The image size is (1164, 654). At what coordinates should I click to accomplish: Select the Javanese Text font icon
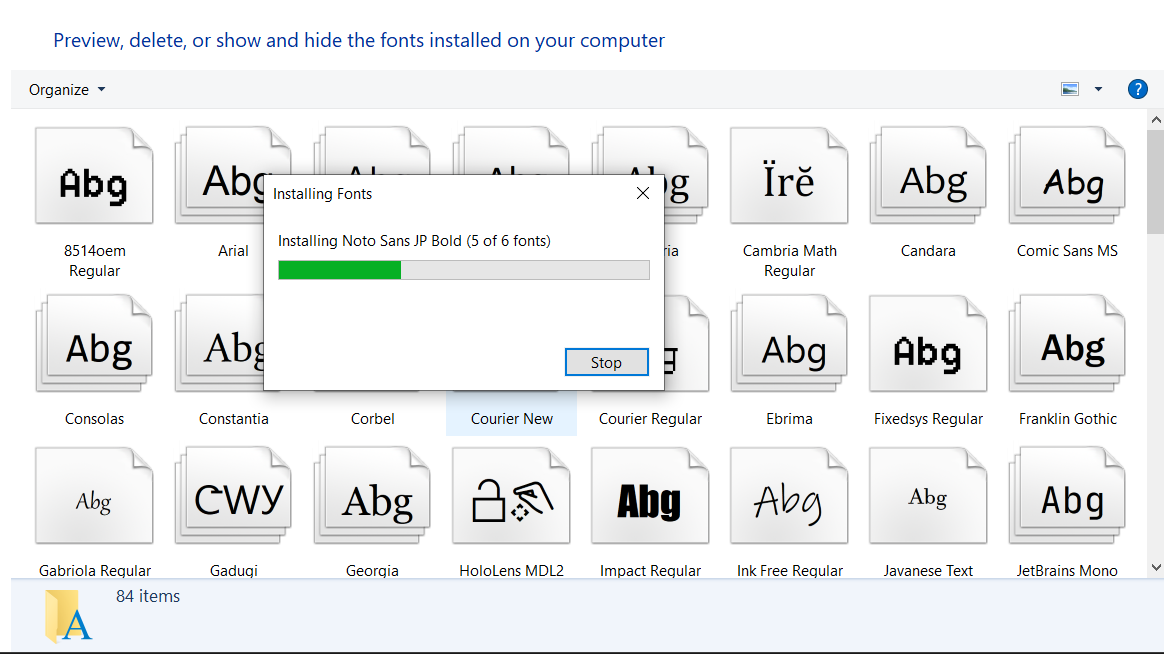(928, 496)
